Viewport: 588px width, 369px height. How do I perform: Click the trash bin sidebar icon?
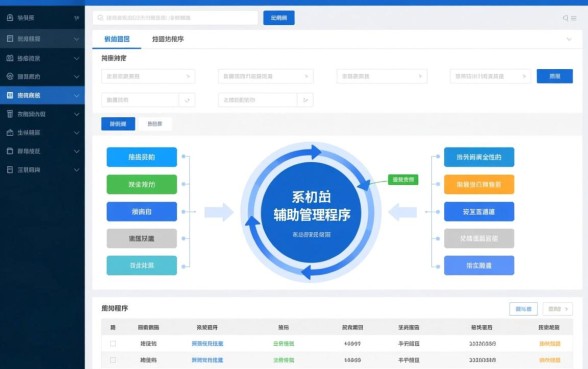pos(10,114)
